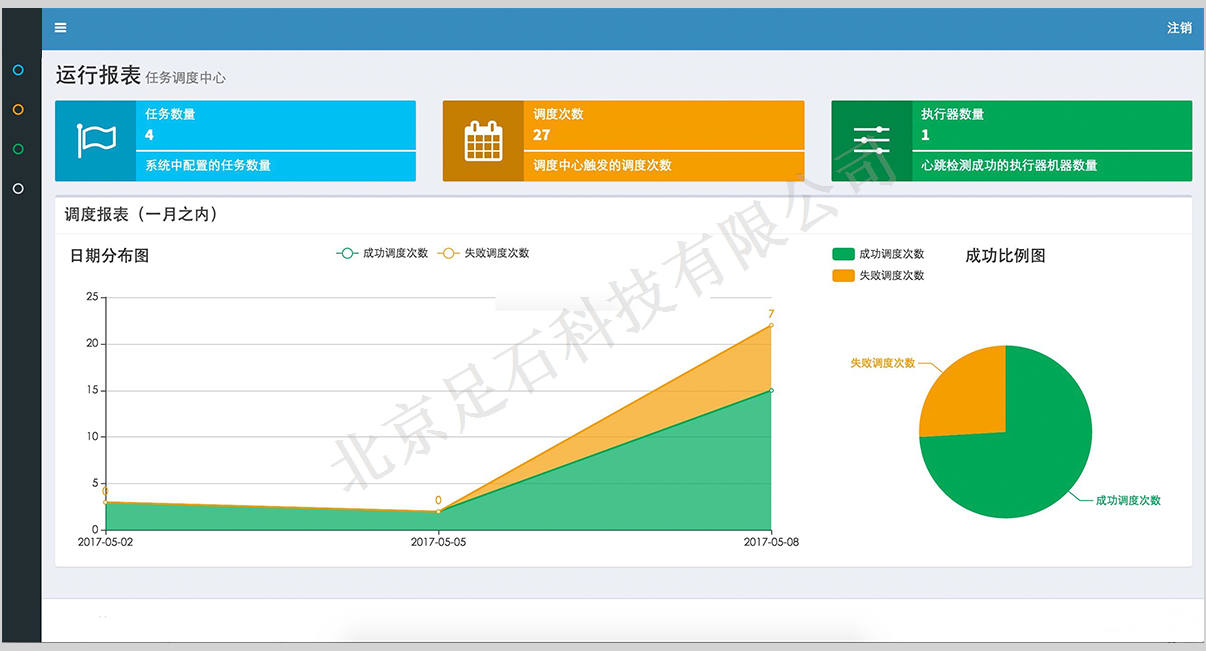Click the 2017-05-08 data point labeled 7
Viewport: 1206px width, 651px height.
coord(771,324)
